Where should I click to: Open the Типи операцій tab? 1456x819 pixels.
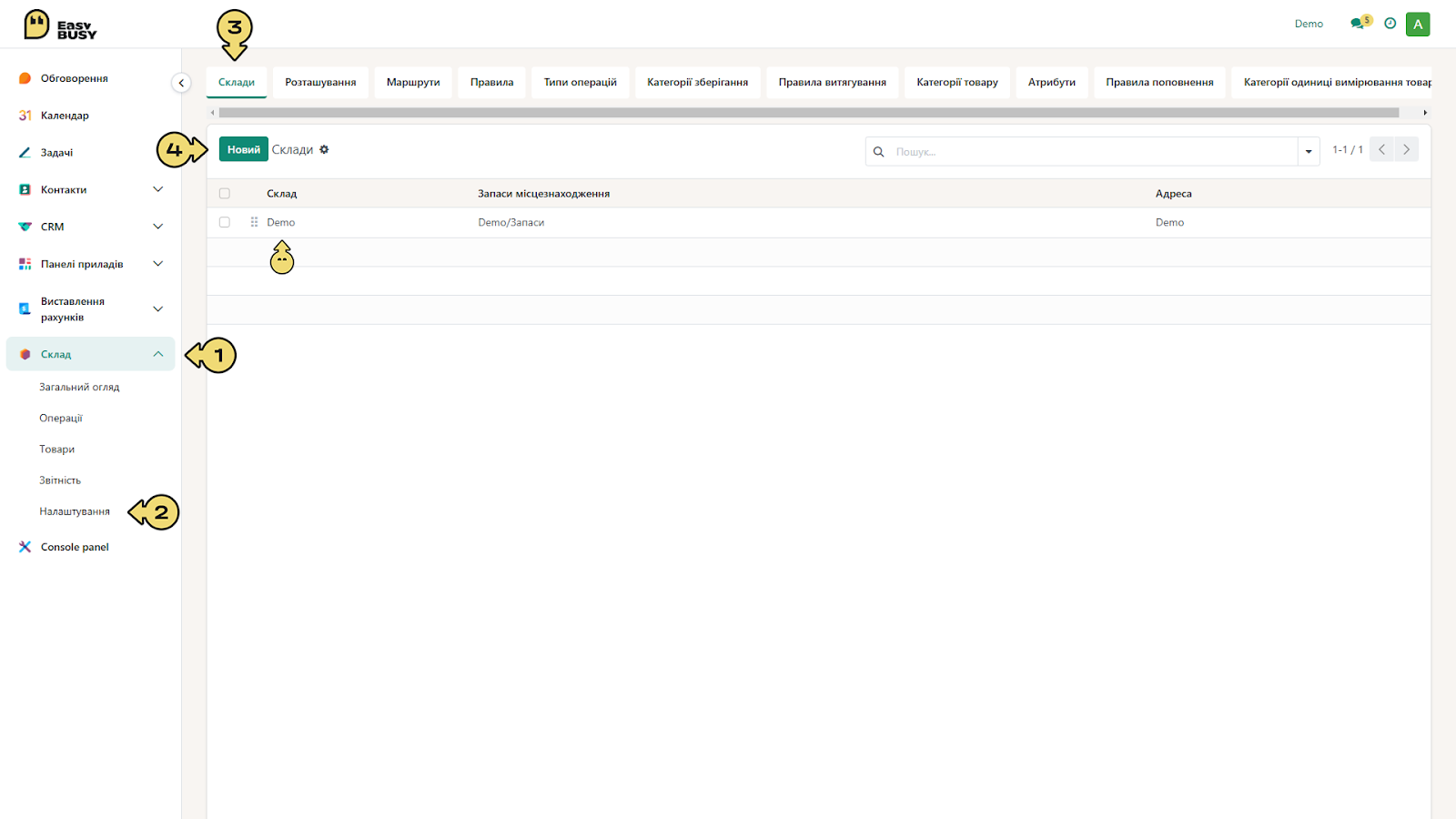(581, 82)
